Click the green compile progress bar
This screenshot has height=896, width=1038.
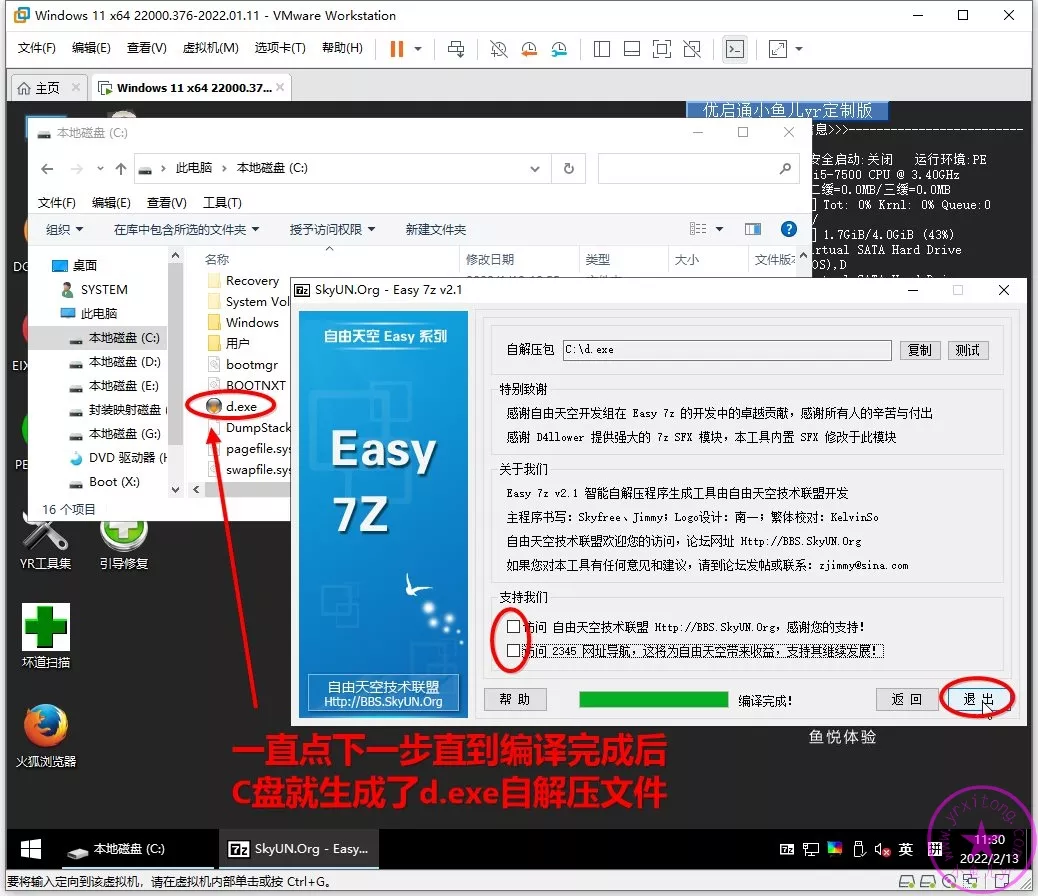(x=653, y=700)
